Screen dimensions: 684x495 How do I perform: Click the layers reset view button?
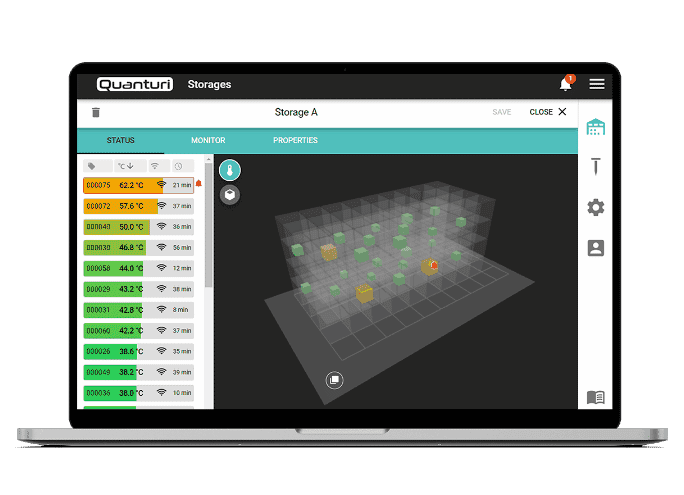[x=335, y=380]
